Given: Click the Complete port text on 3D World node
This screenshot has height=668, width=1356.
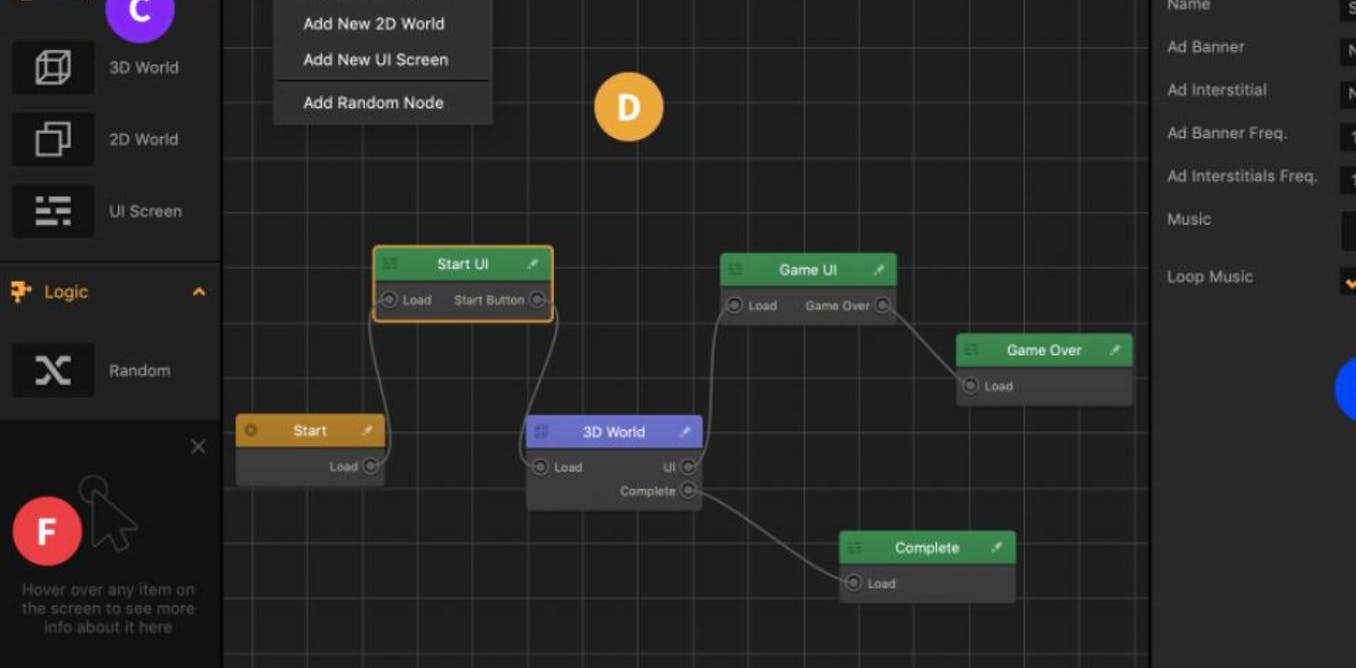Looking at the screenshot, I should click(648, 491).
